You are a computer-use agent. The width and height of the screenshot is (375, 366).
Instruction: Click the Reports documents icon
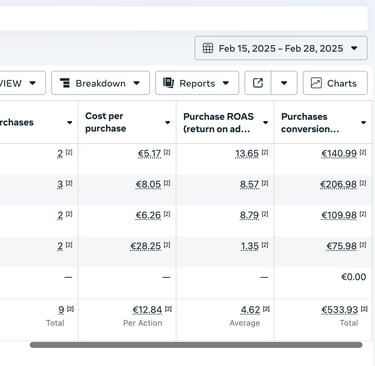click(x=168, y=83)
